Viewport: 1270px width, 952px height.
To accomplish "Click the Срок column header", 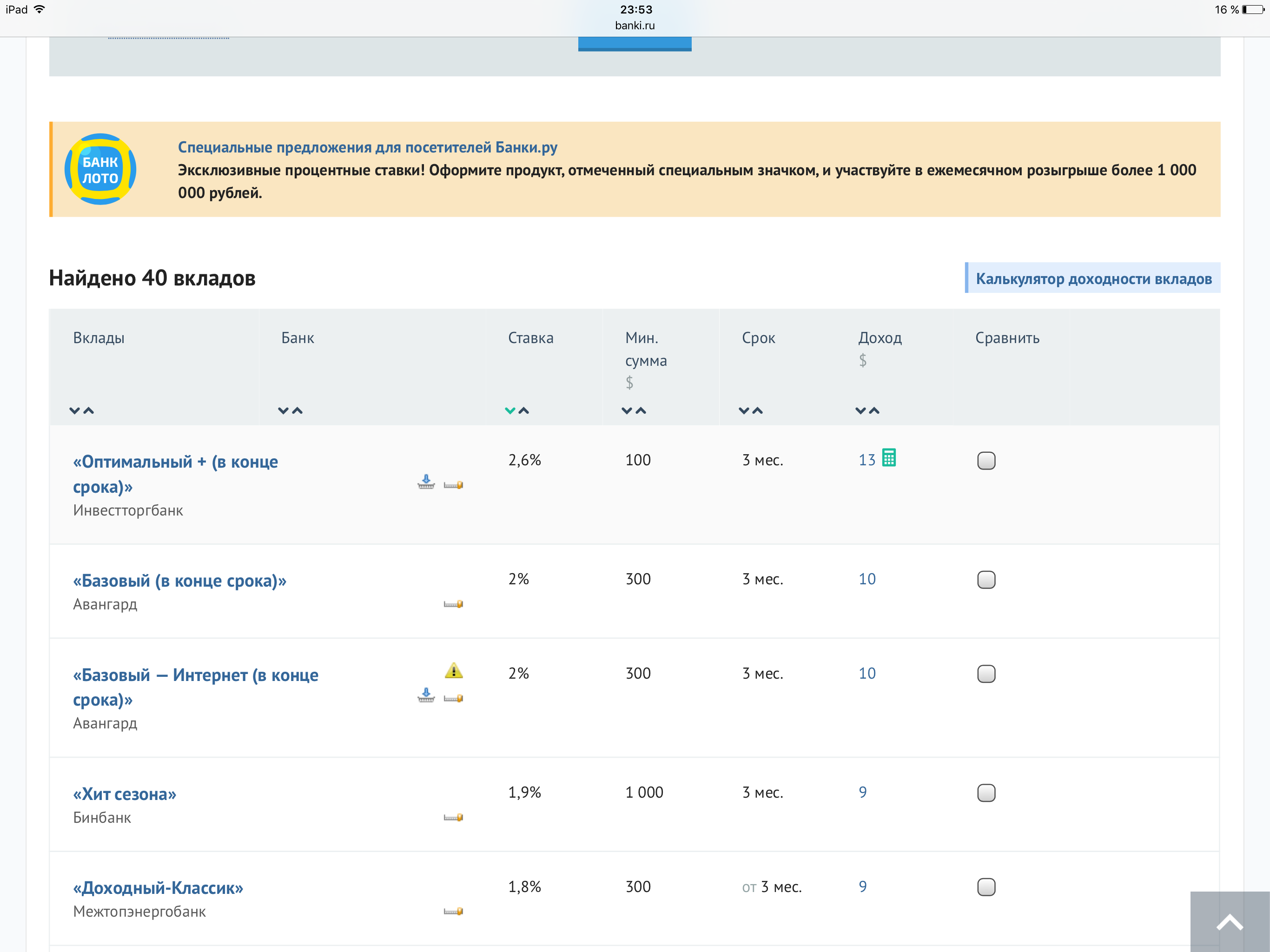I will pos(759,337).
